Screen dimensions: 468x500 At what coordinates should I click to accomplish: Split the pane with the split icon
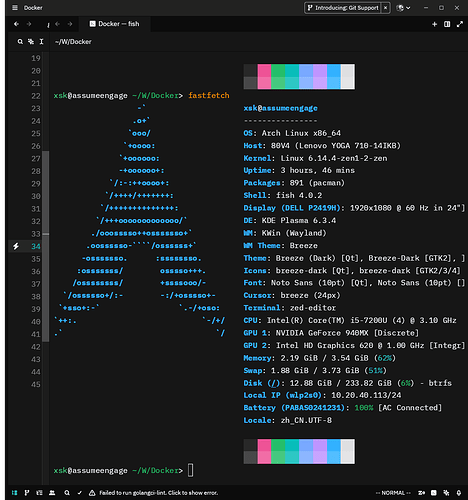pos(447,24)
